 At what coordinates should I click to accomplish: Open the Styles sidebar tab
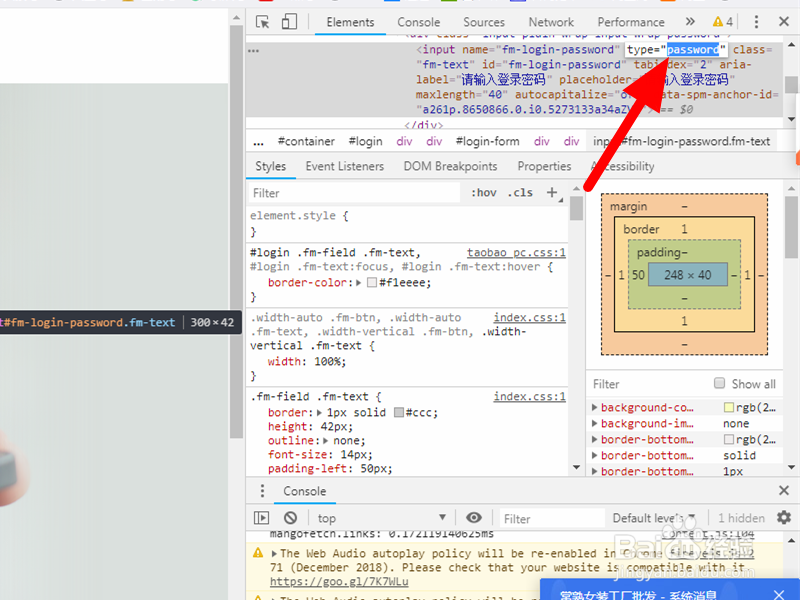click(270, 166)
